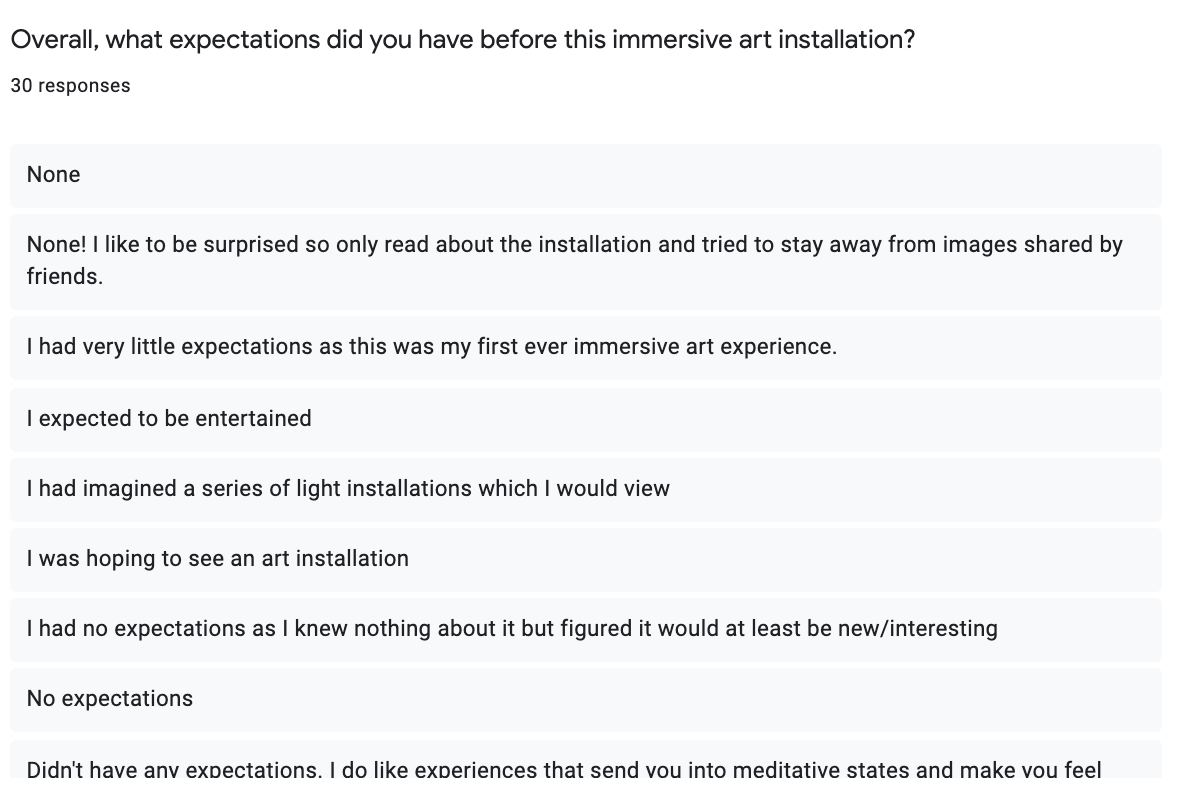Click the word "friends." in the second response

tap(65, 276)
